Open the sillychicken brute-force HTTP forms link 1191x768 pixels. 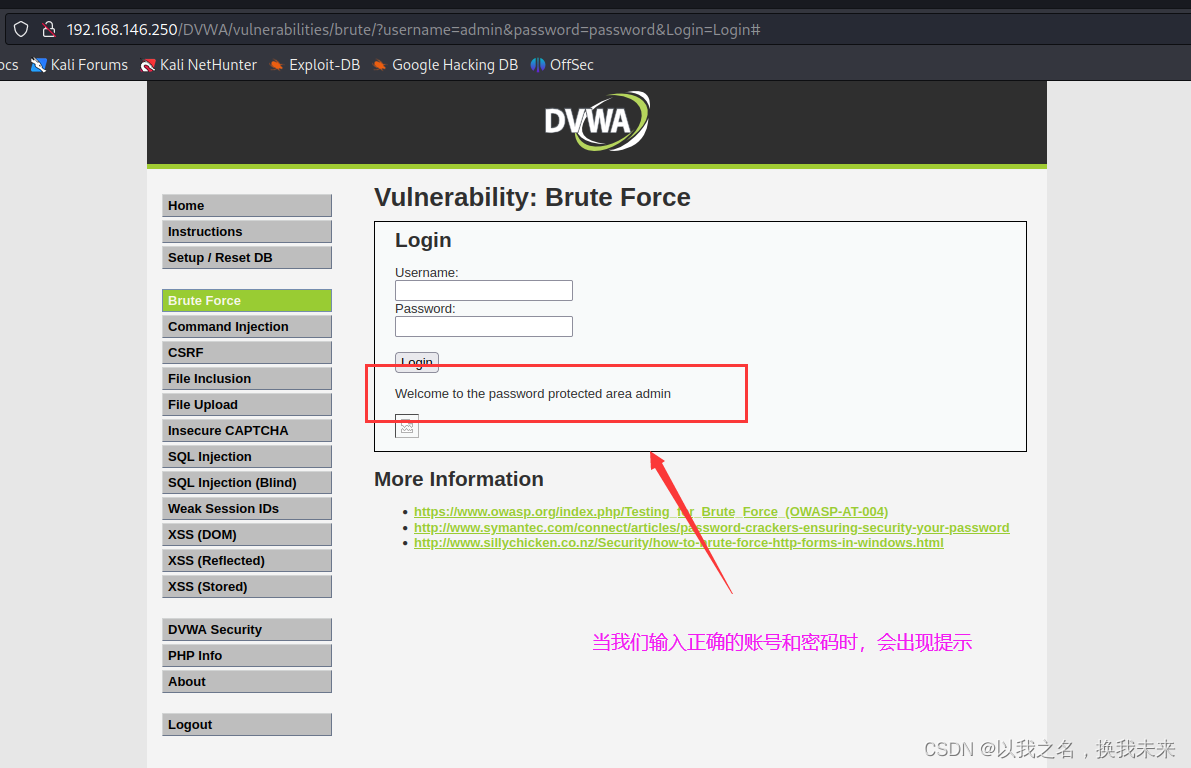678,542
